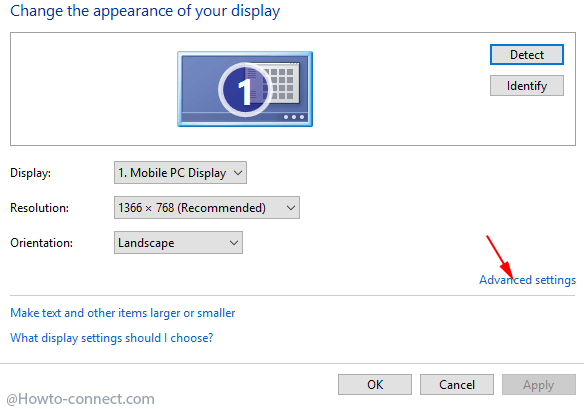Click the circled number 1 badge
Viewport: 584px width, 409px height.
(x=244, y=90)
